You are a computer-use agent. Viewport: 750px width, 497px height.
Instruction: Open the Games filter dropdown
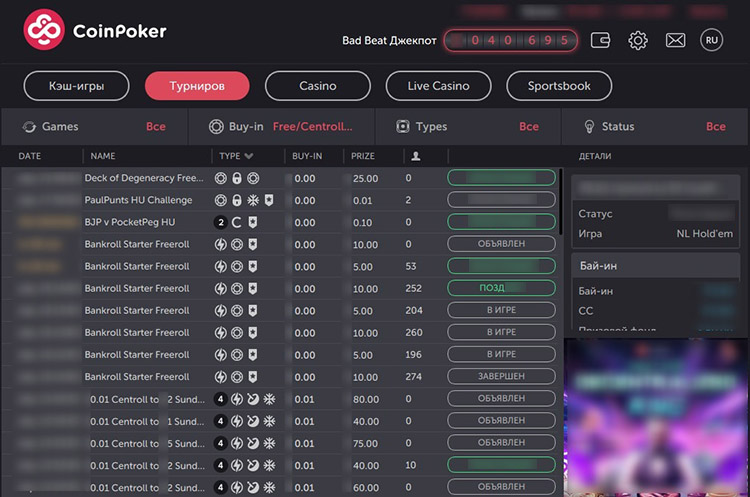pos(94,127)
